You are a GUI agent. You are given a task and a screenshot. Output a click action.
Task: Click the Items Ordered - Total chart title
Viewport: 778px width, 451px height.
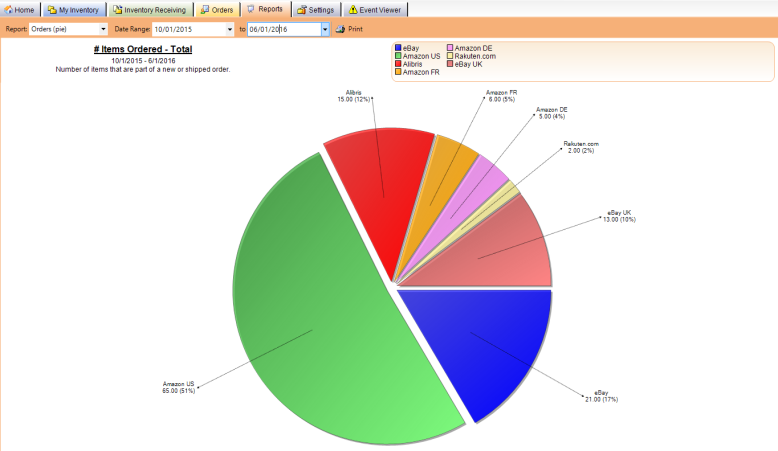coord(142,49)
